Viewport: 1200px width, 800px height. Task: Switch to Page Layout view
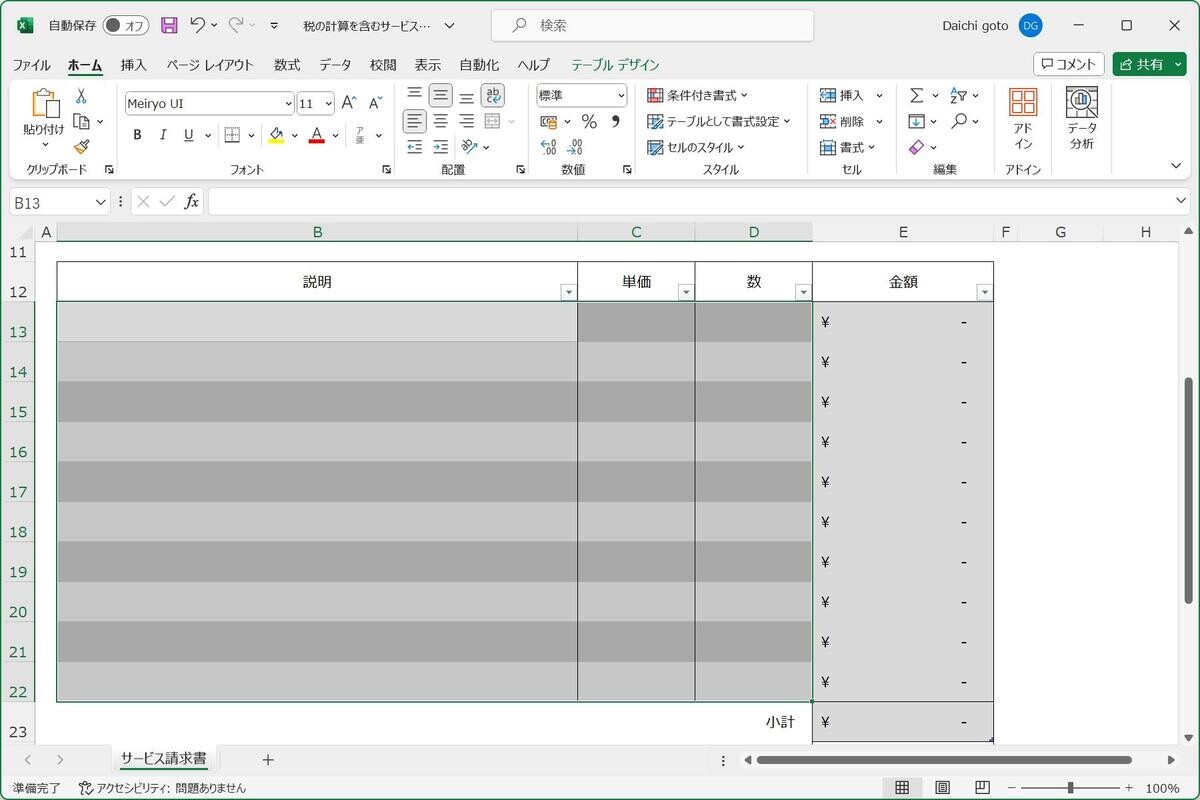(x=942, y=788)
